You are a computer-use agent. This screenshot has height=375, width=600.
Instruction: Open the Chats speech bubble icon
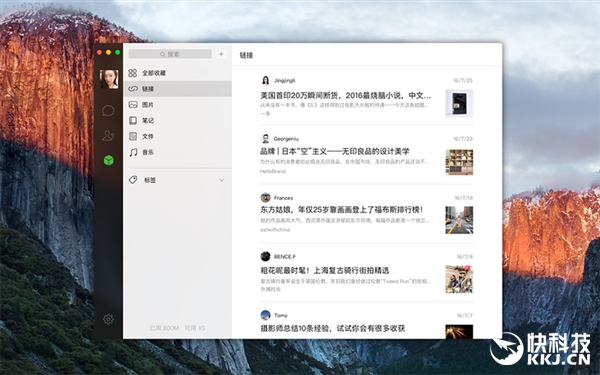coord(108,111)
